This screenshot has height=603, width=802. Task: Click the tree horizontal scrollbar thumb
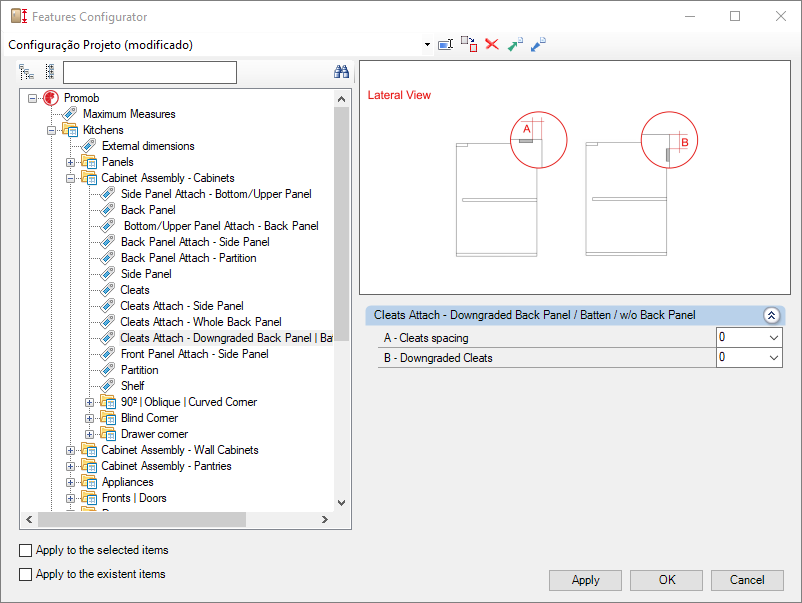(142, 520)
